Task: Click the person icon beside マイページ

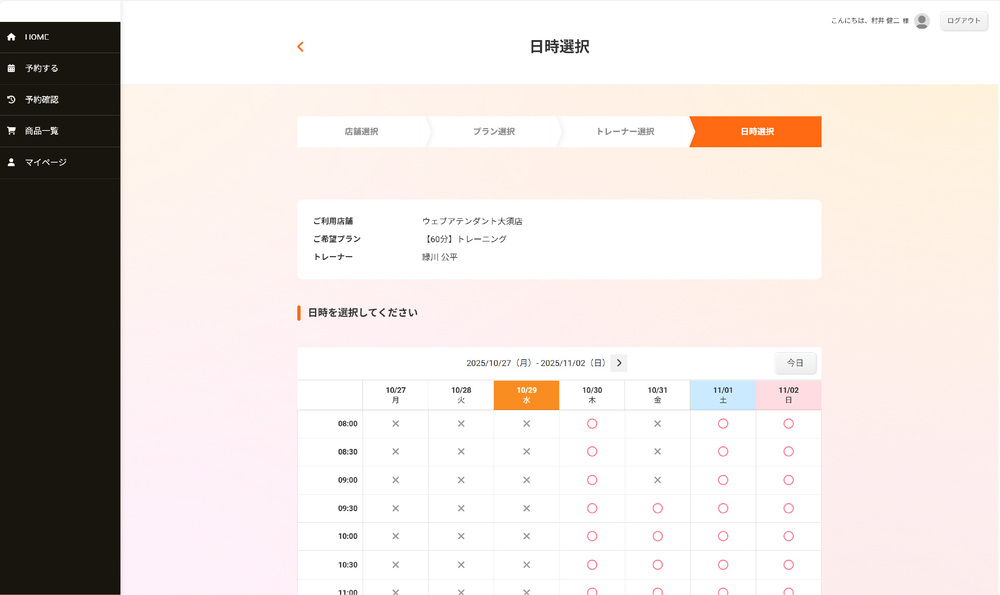Action: [11, 162]
